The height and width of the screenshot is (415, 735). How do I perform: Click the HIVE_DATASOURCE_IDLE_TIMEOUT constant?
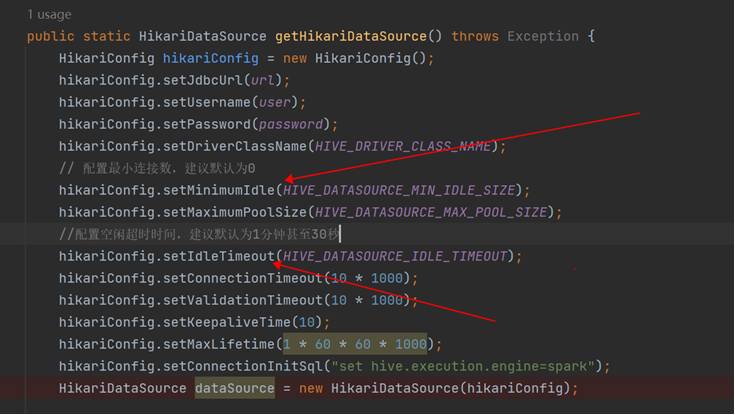pyautogui.click(x=395, y=256)
